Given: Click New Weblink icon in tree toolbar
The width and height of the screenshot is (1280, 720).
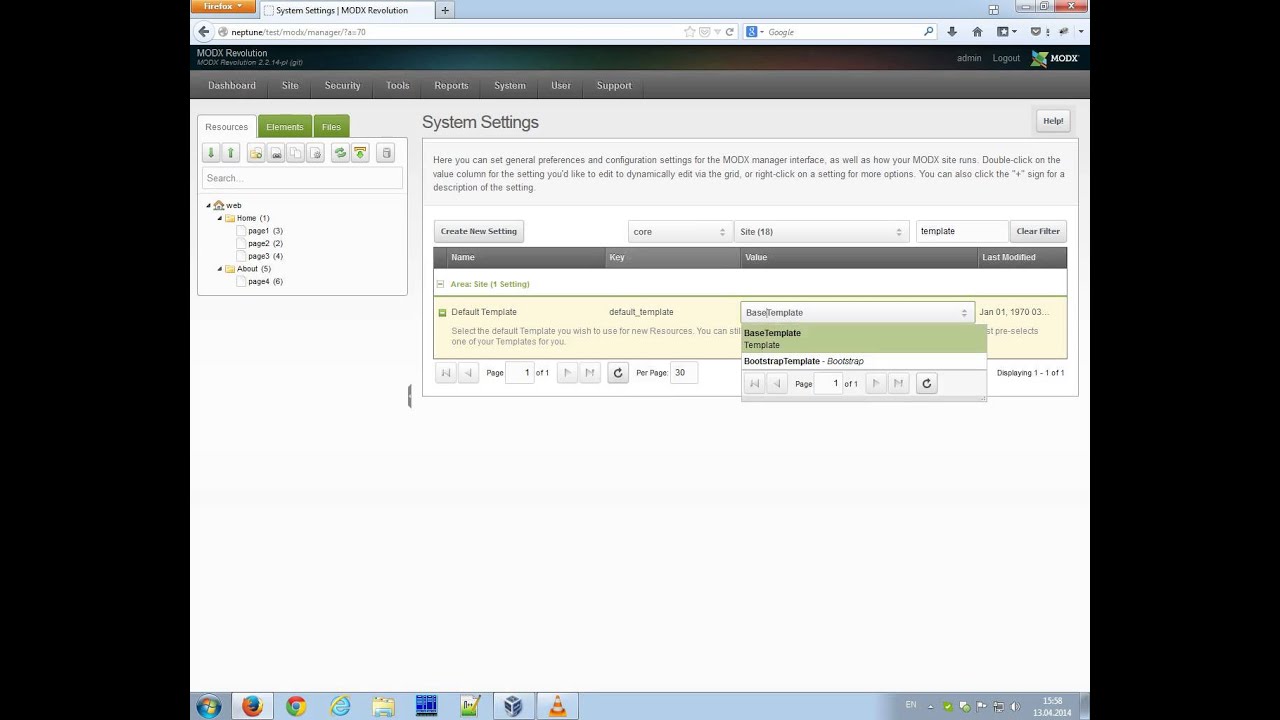Looking at the screenshot, I should (276, 153).
